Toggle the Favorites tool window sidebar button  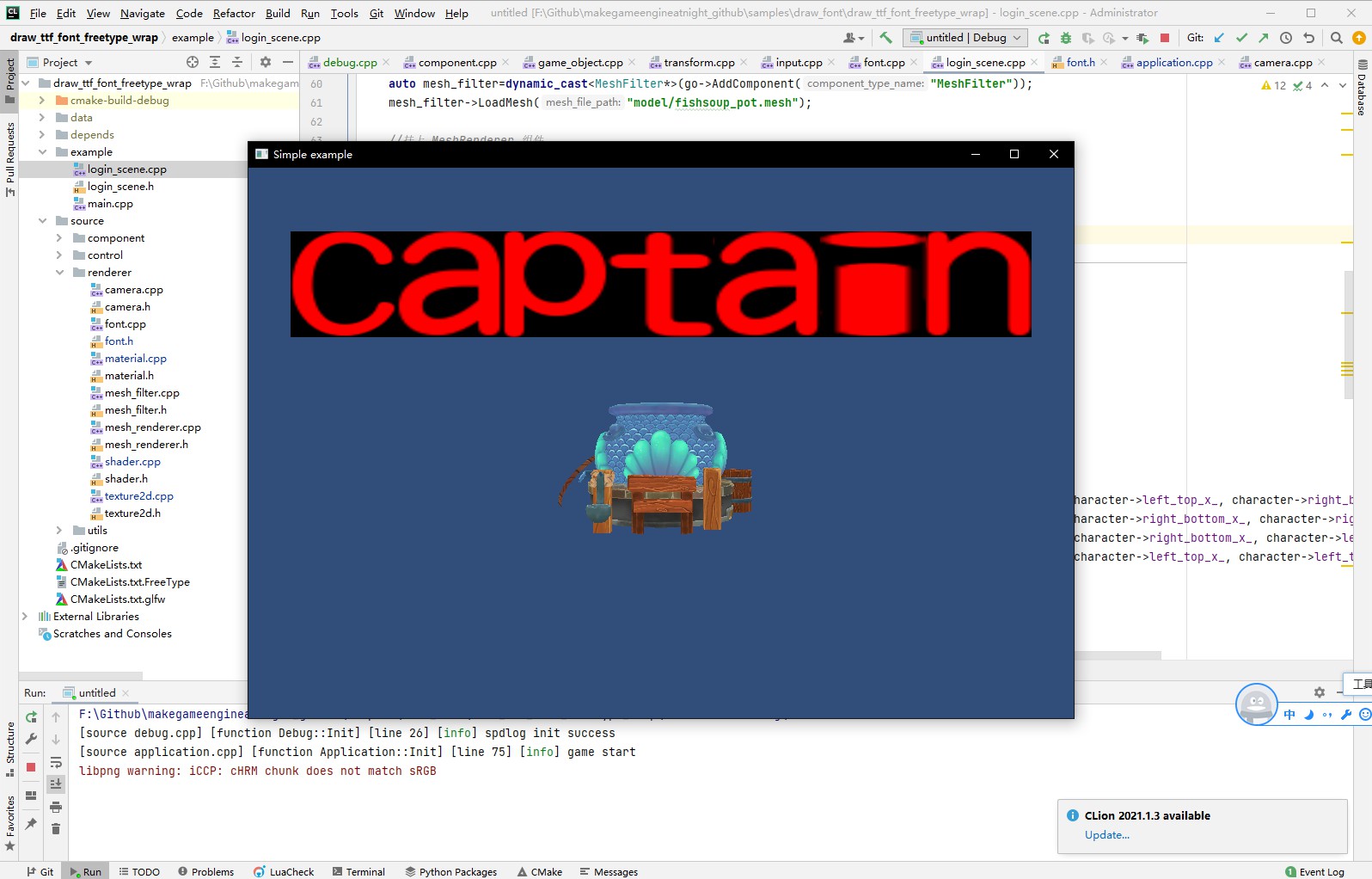coord(9,823)
